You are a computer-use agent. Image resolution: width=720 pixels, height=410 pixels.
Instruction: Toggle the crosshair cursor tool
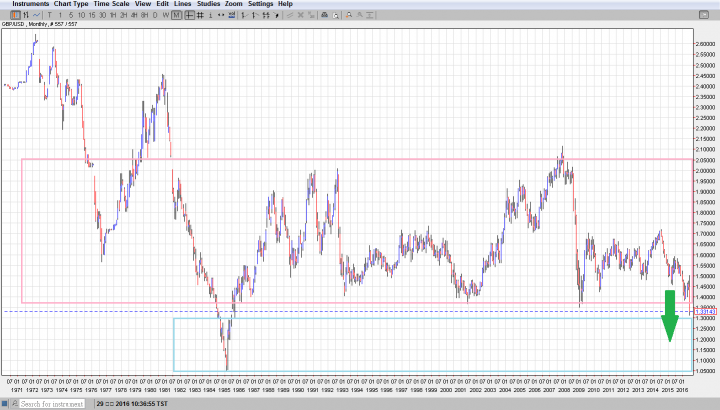[x=188, y=15]
